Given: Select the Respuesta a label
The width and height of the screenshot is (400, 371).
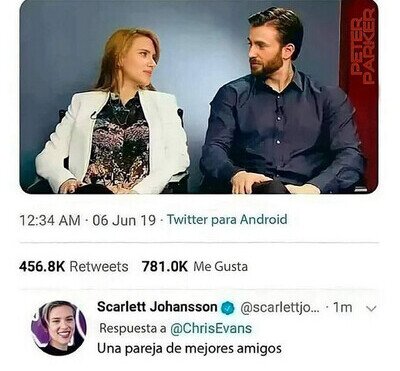Looking at the screenshot, I should (133, 328).
